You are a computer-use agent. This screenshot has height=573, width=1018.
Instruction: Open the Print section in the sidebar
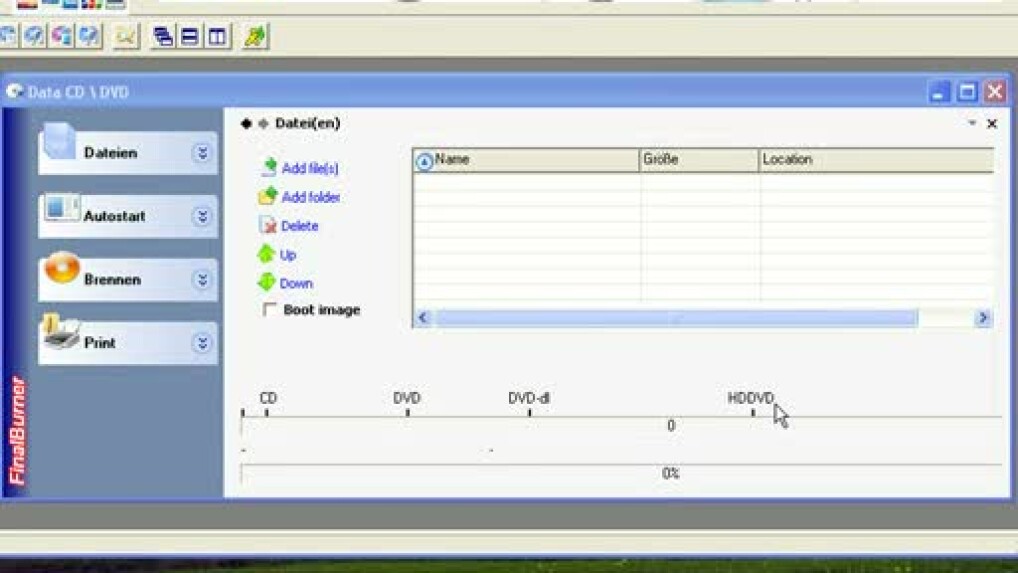coord(100,343)
